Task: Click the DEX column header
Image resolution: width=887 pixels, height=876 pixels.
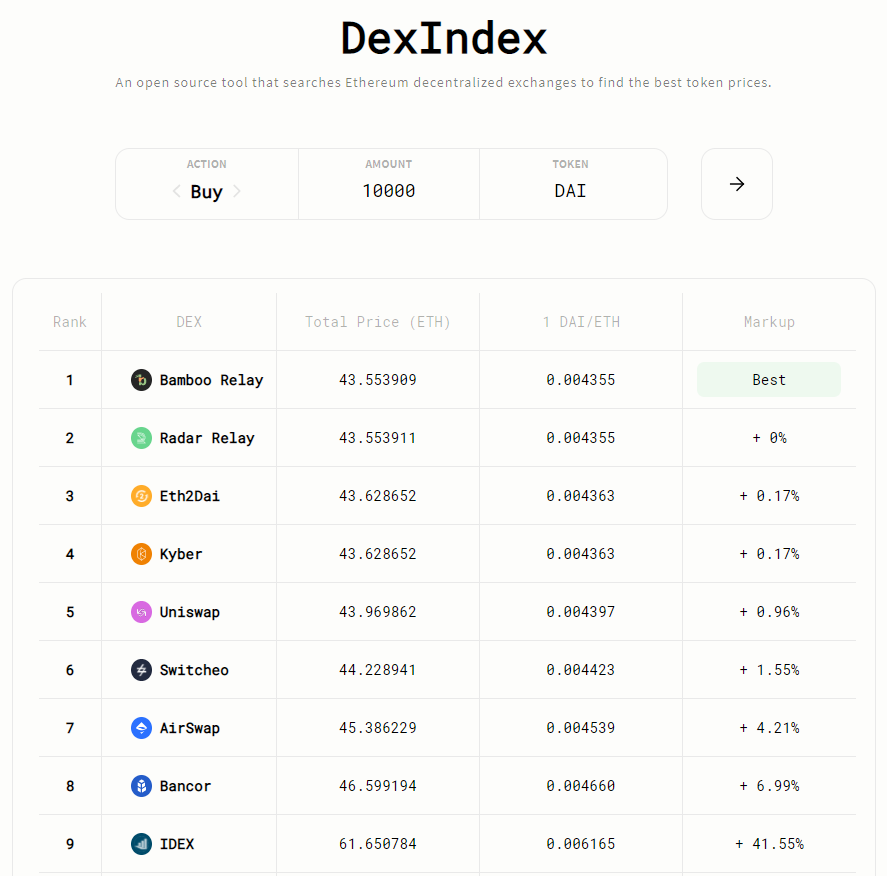Action: click(x=189, y=322)
